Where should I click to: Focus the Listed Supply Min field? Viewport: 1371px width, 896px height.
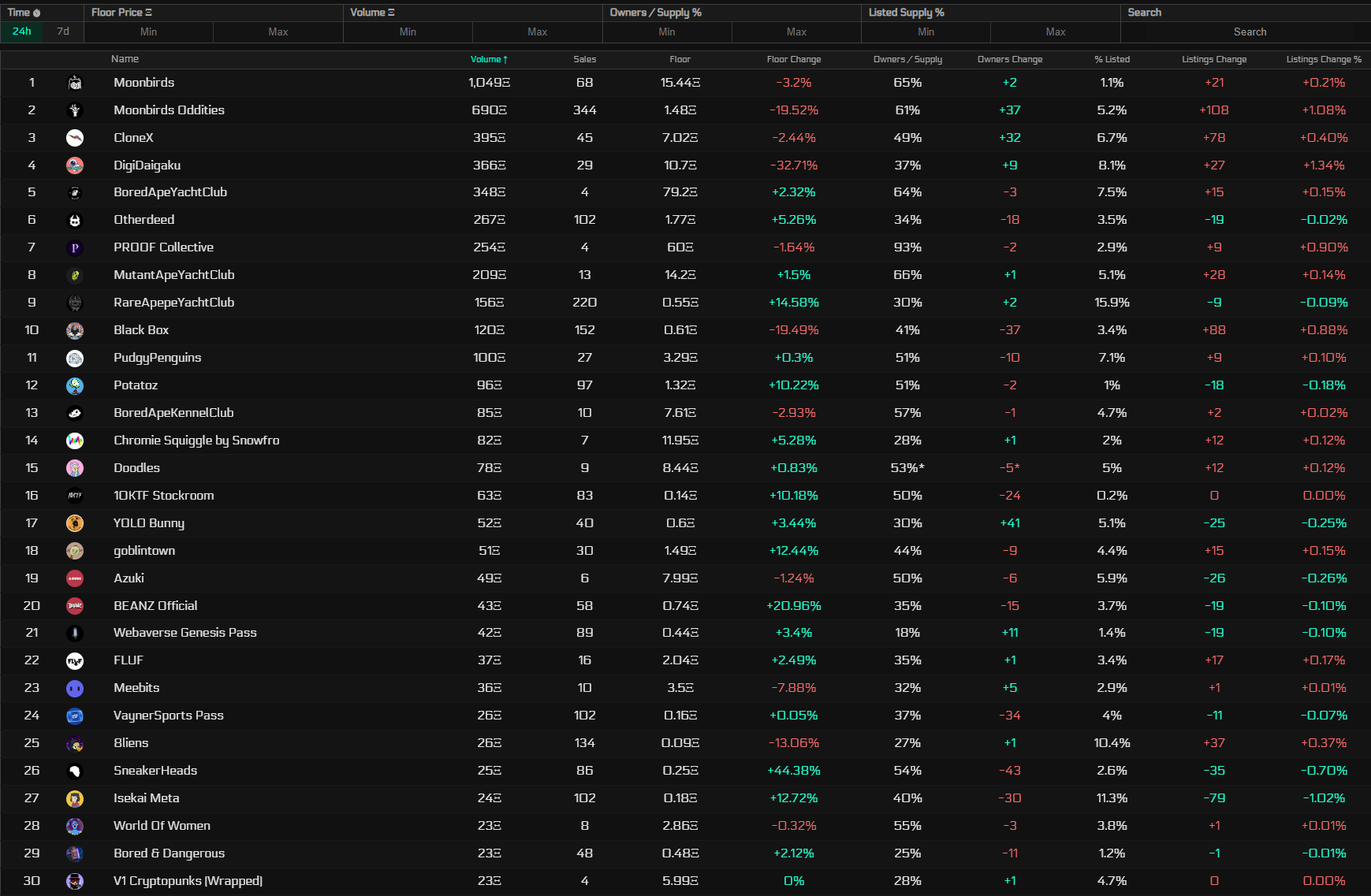[926, 32]
